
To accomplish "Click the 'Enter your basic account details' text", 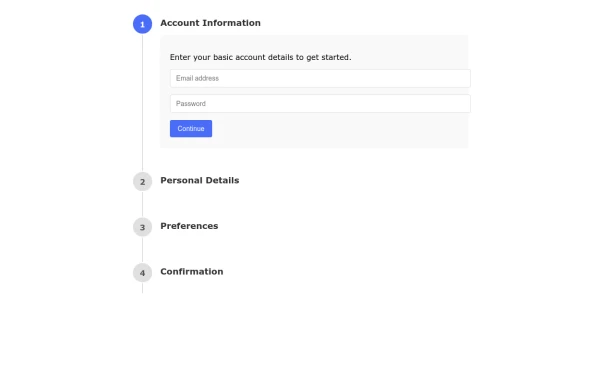I will [x=260, y=57].
